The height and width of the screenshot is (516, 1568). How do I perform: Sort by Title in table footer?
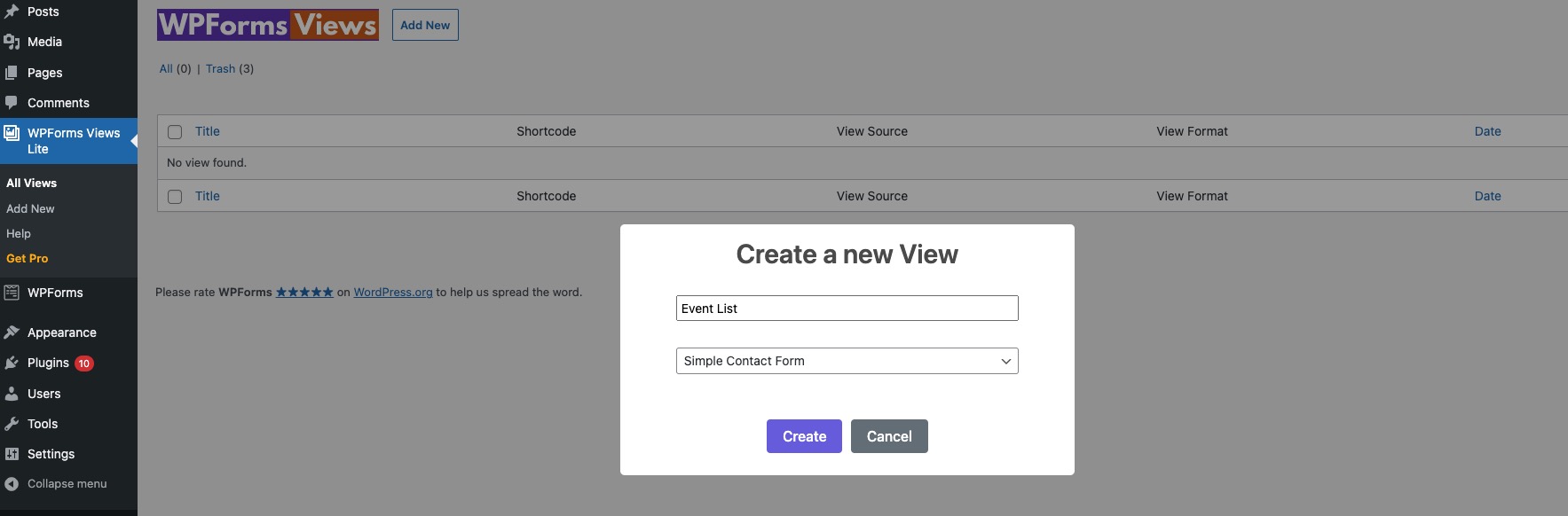pyautogui.click(x=208, y=196)
